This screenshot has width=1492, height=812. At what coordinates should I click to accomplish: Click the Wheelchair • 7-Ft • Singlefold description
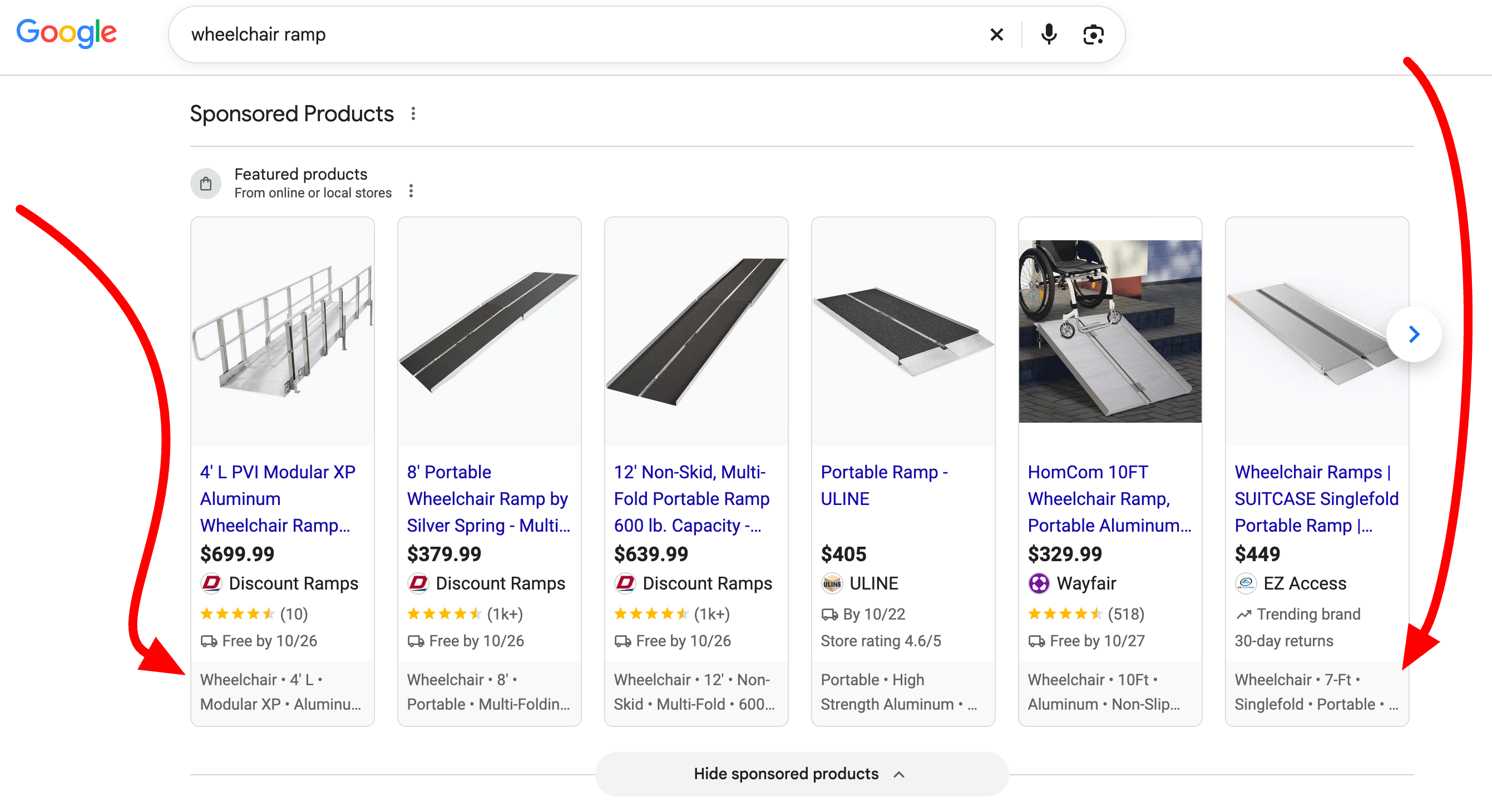coord(1316,692)
